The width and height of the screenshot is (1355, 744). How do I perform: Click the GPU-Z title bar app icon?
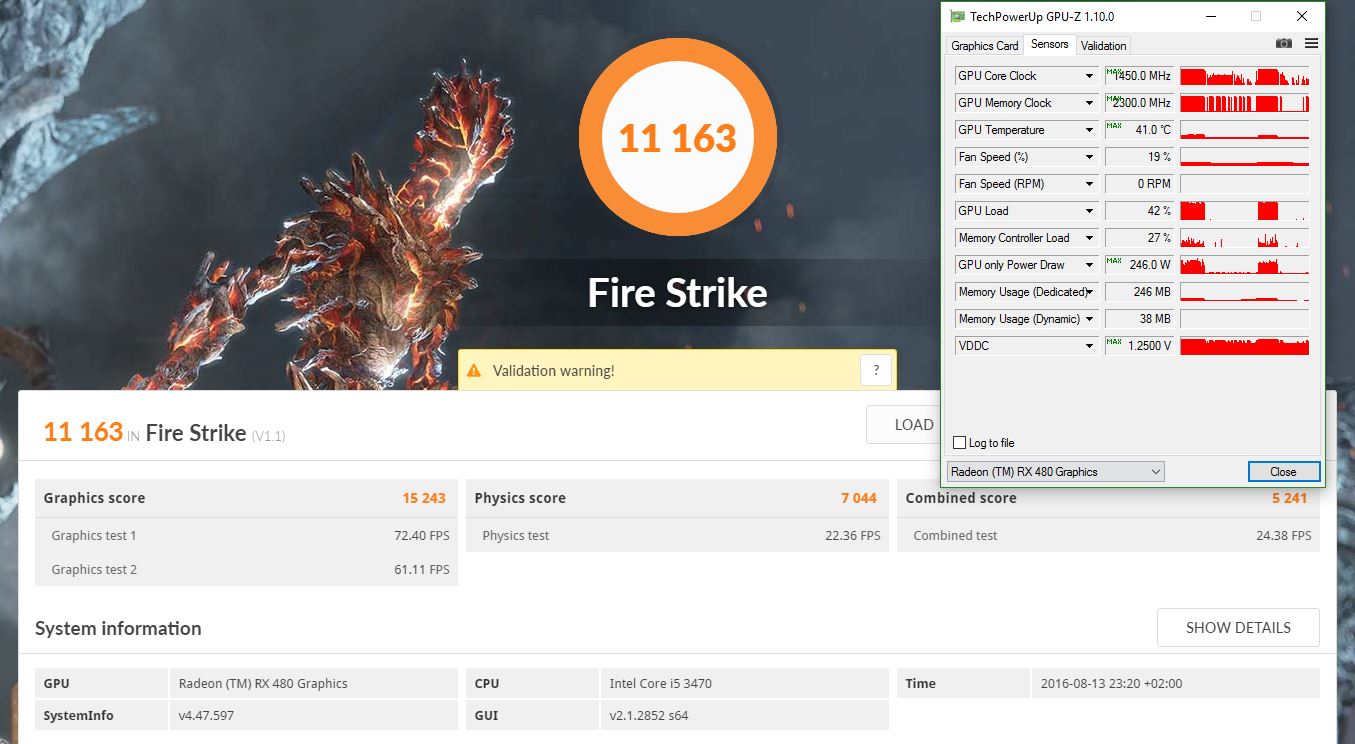958,16
